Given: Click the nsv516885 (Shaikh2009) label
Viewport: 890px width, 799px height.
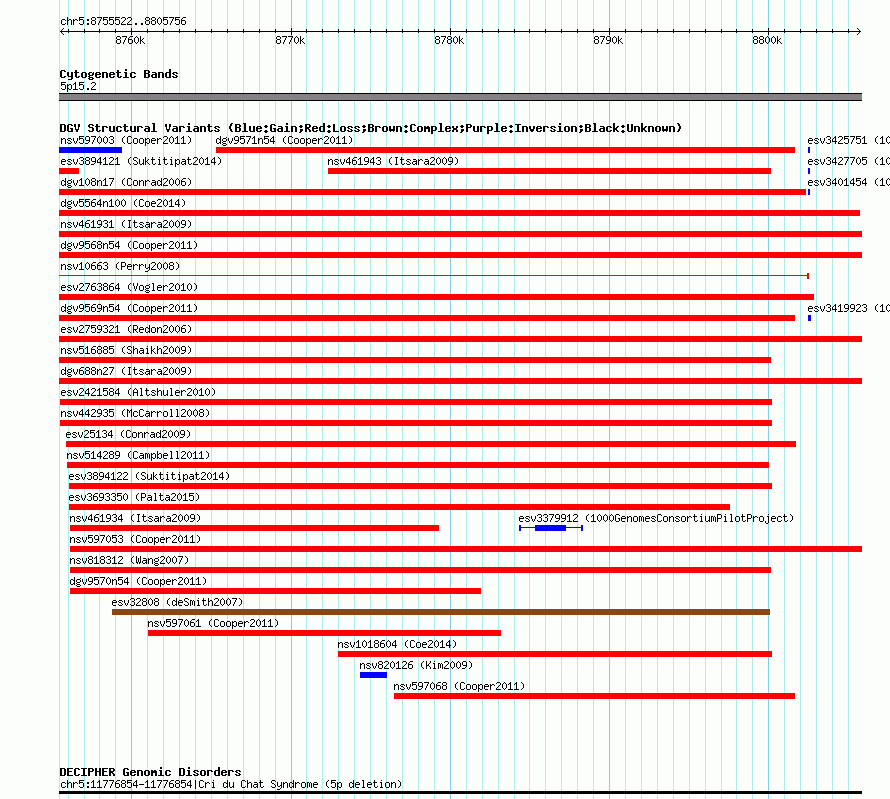Looking at the screenshot, I should 126,350.
